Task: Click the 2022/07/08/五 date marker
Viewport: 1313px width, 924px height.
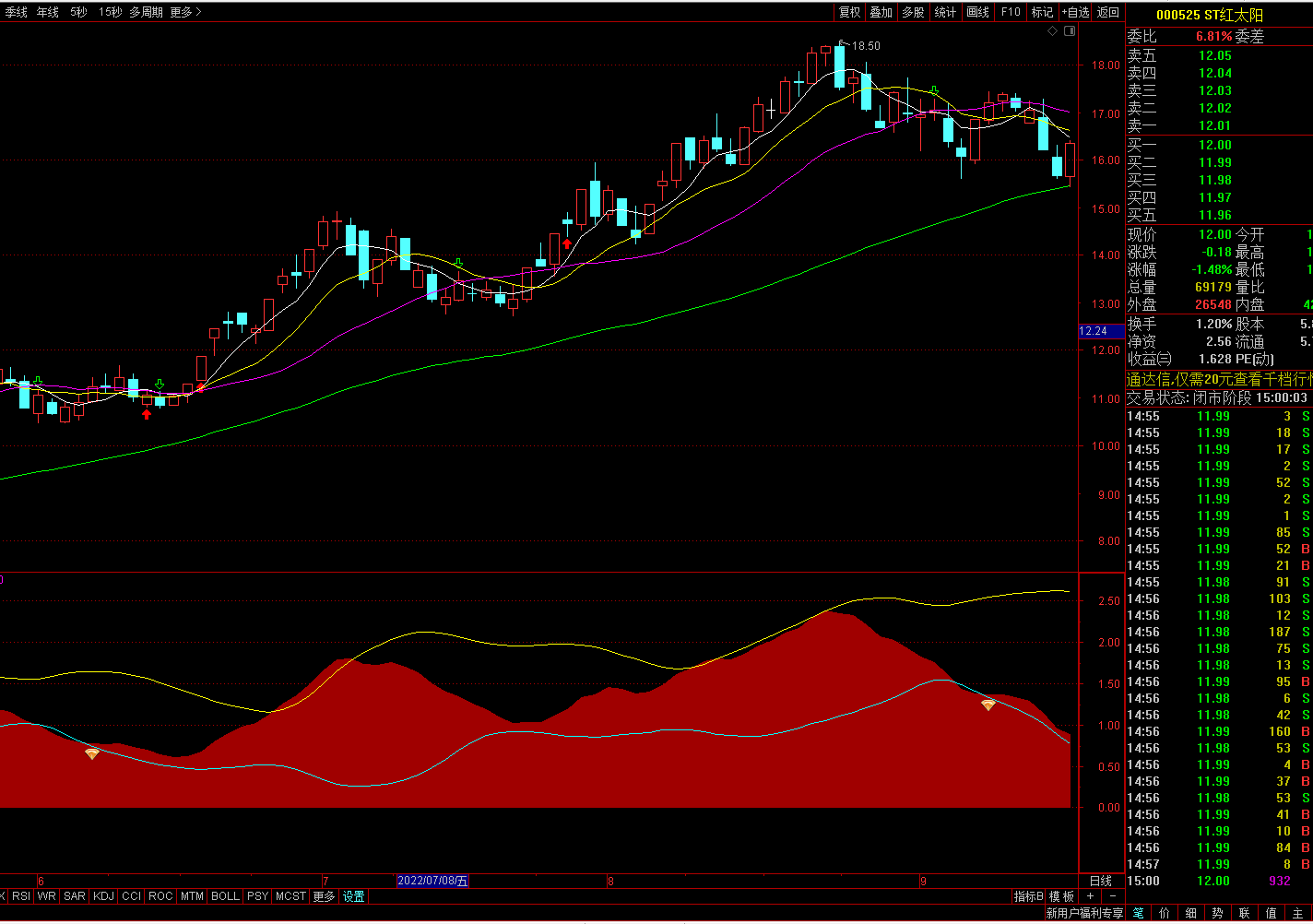Action: [432, 881]
